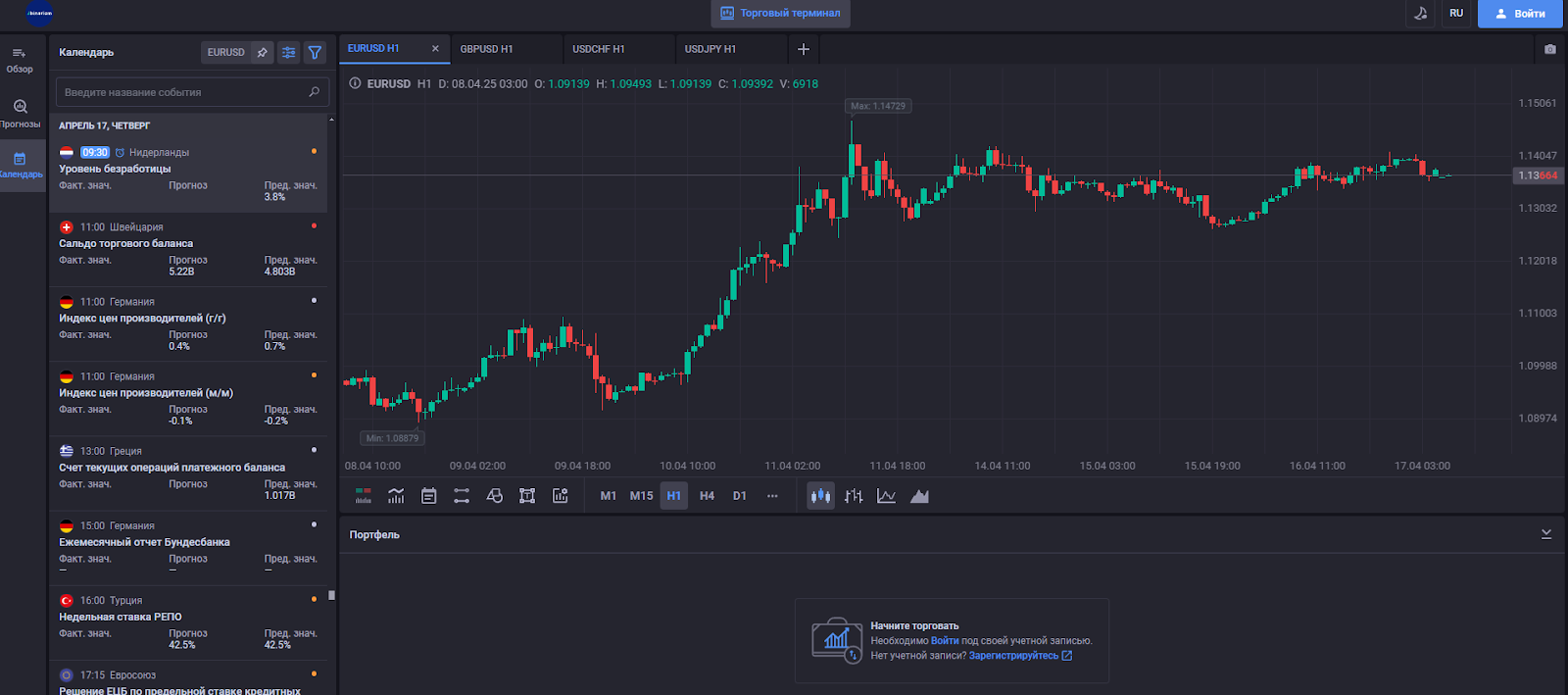Add a new chart tab

point(804,49)
